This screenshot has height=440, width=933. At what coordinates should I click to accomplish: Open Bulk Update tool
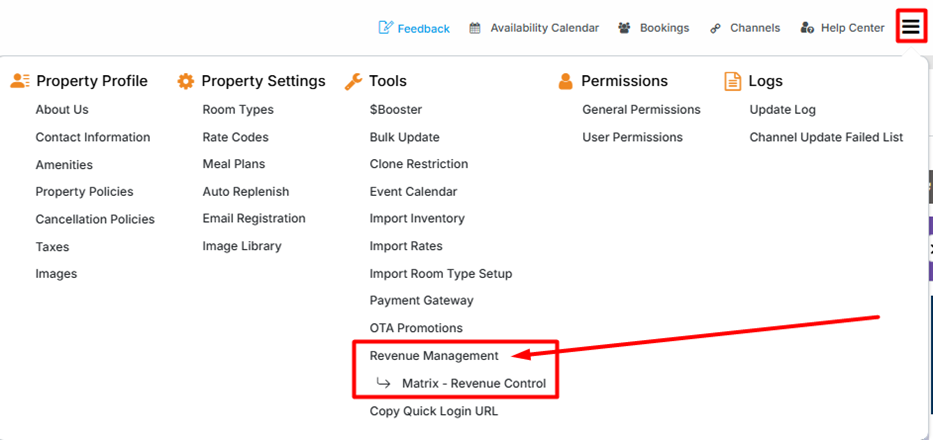[404, 137]
